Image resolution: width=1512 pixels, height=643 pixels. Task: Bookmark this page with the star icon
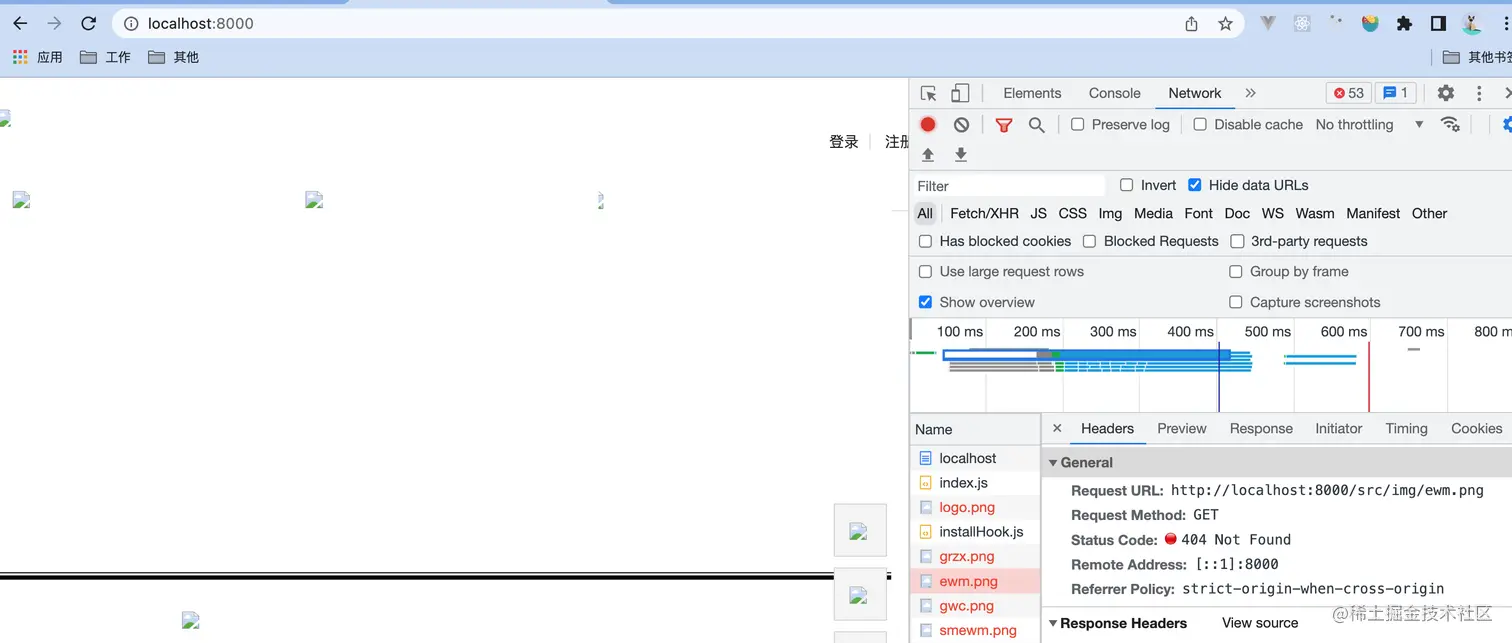1226,23
